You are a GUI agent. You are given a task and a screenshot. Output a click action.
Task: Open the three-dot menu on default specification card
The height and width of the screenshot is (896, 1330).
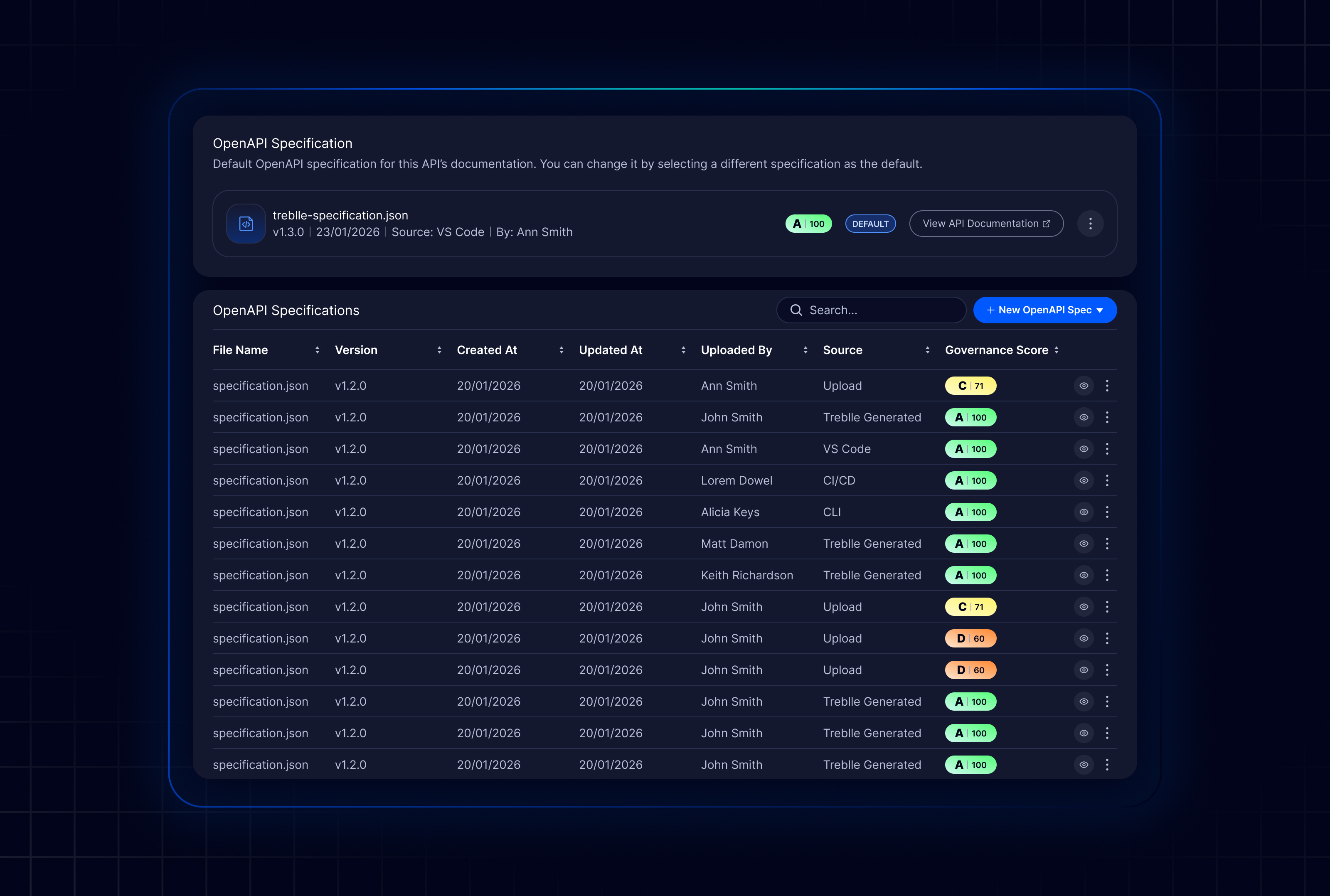(1090, 224)
